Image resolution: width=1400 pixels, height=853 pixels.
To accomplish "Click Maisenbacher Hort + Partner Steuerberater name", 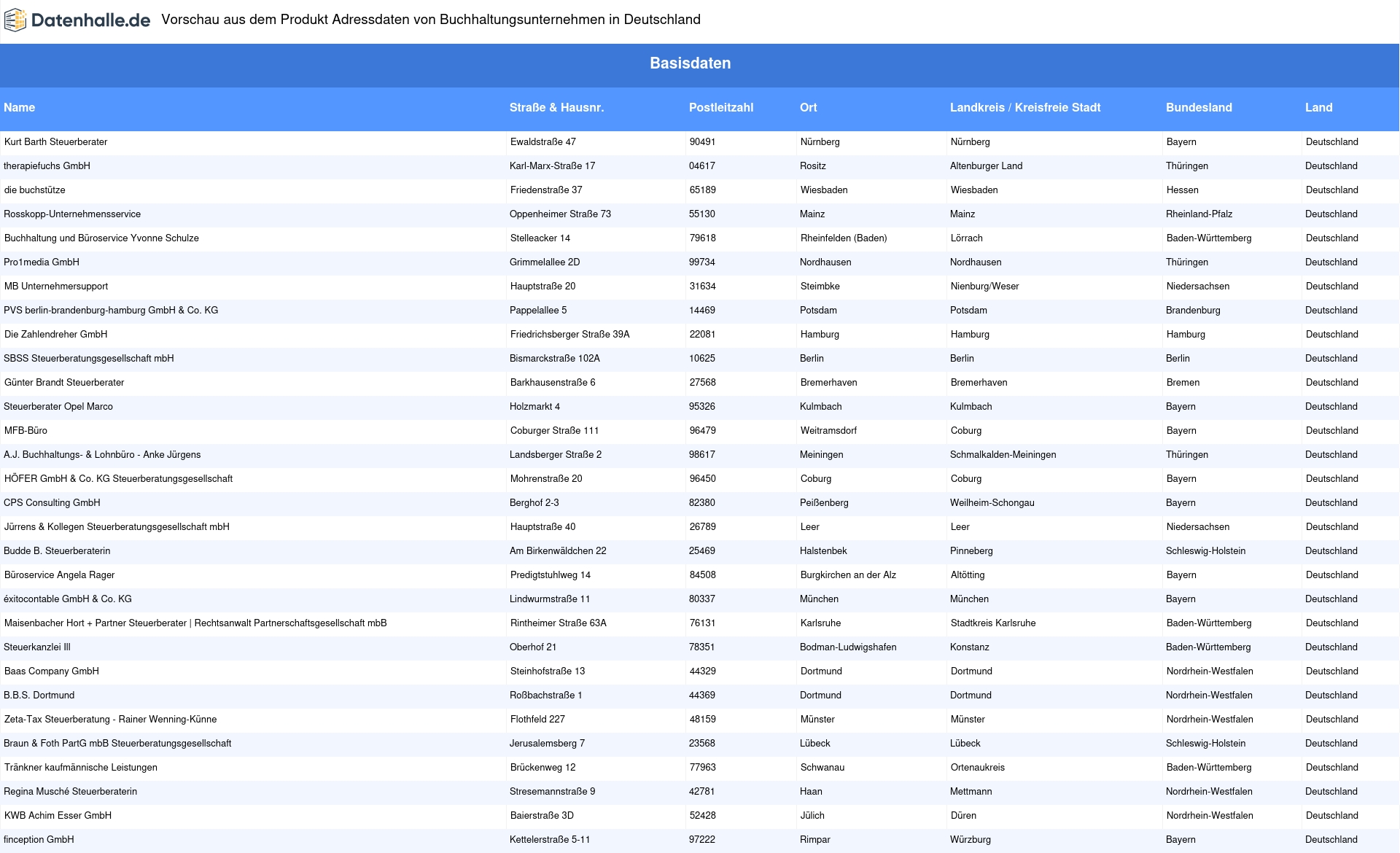I will point(195,623).
